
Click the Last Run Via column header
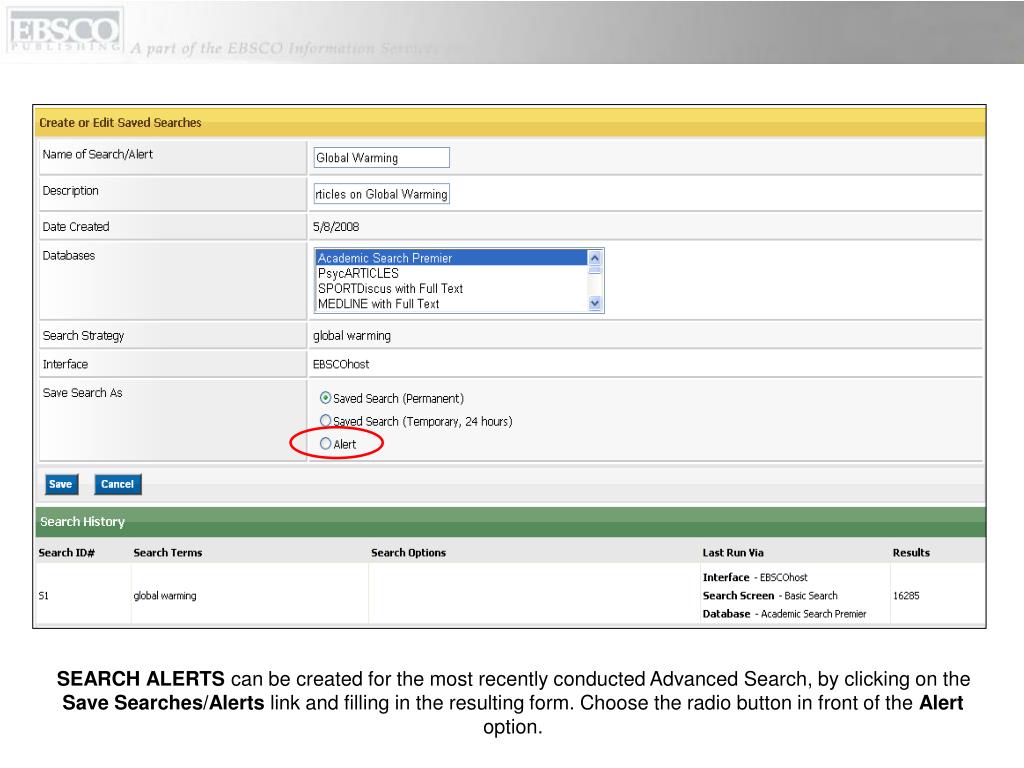click(733, 552)
